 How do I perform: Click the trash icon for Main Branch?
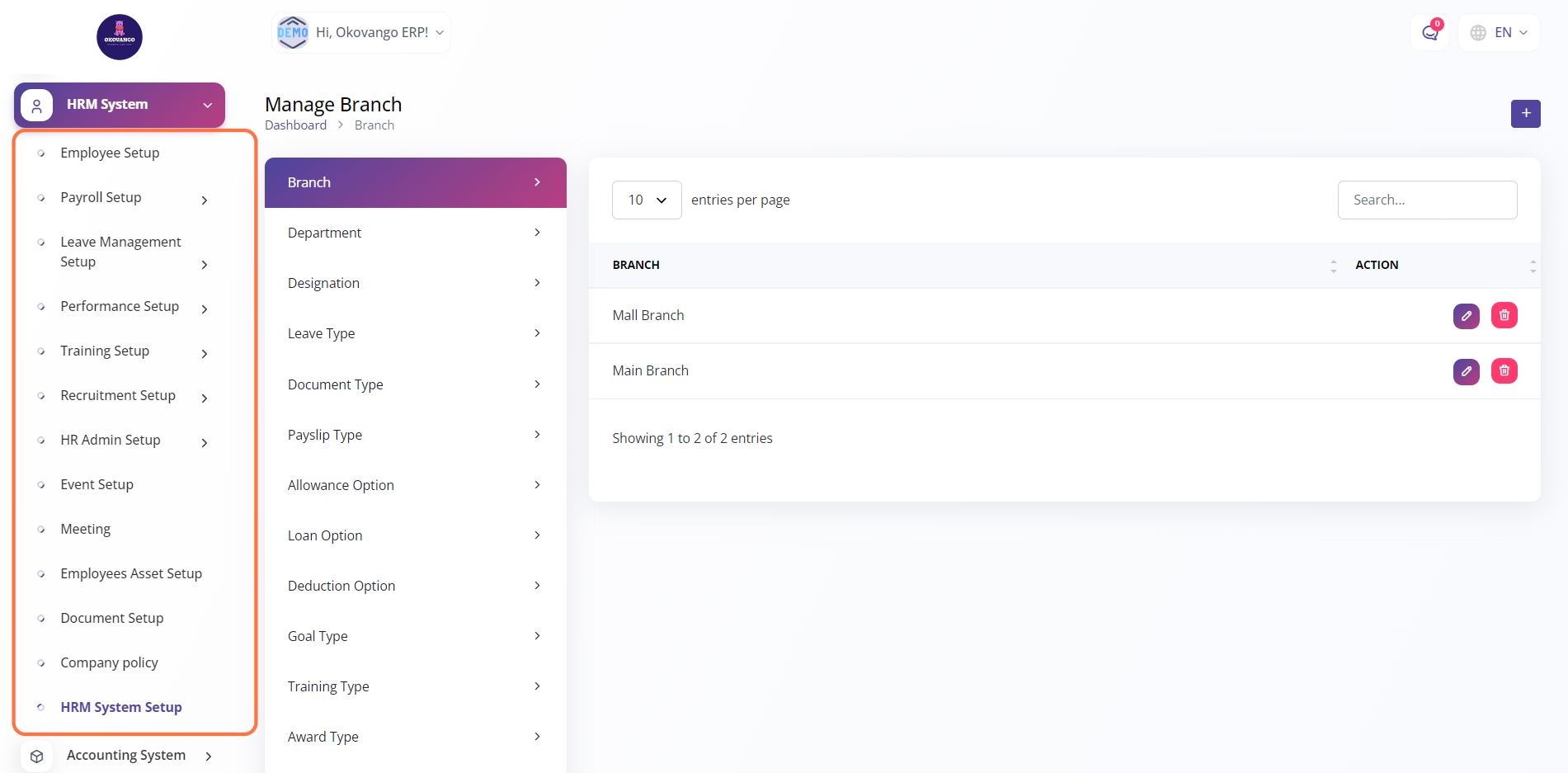click(x=1504, y=371)
